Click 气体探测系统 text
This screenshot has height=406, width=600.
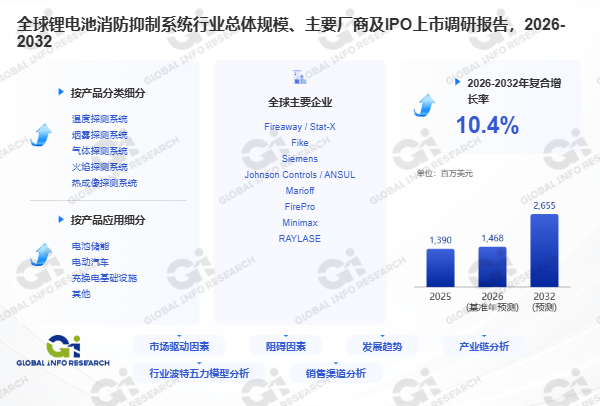click(x=99, y=151)
